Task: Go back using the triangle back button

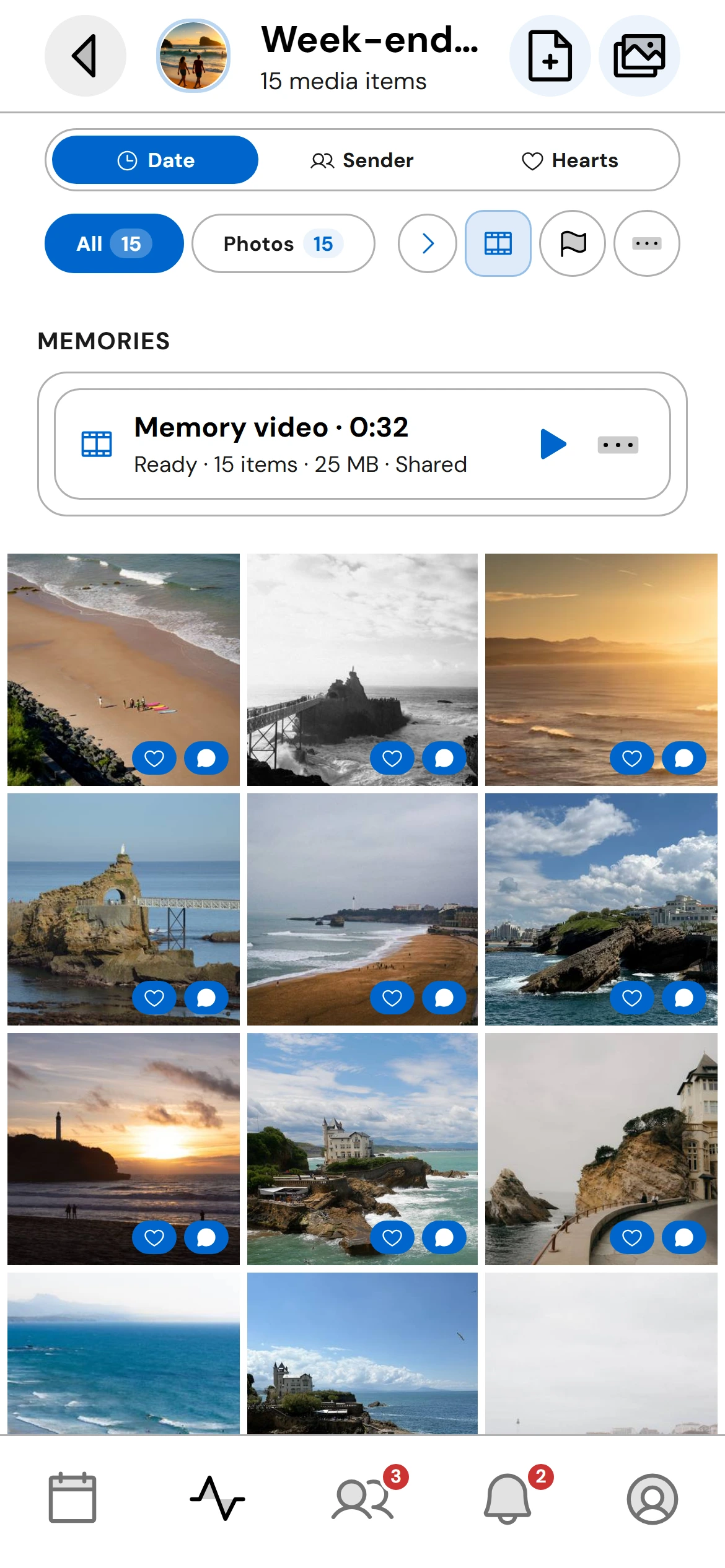Action: tap(86, 56)
